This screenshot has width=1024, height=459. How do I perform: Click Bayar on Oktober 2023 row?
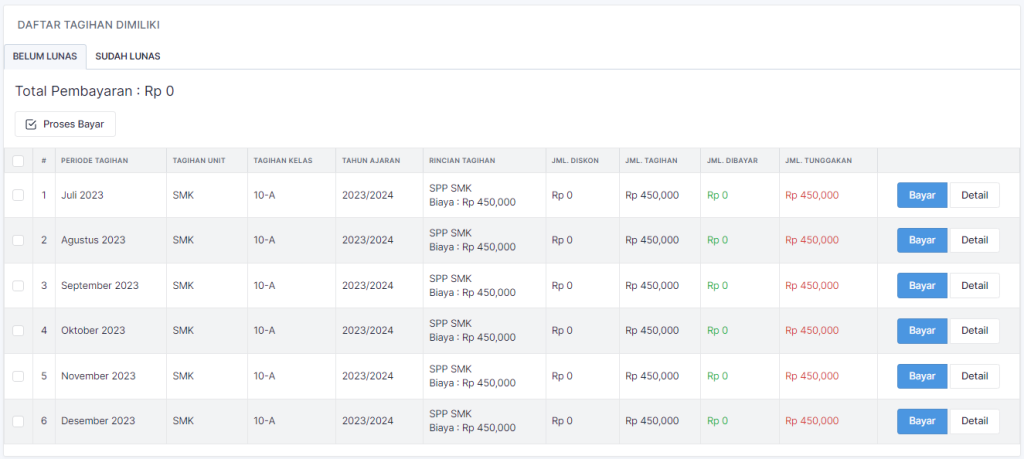tap(921, 330)
